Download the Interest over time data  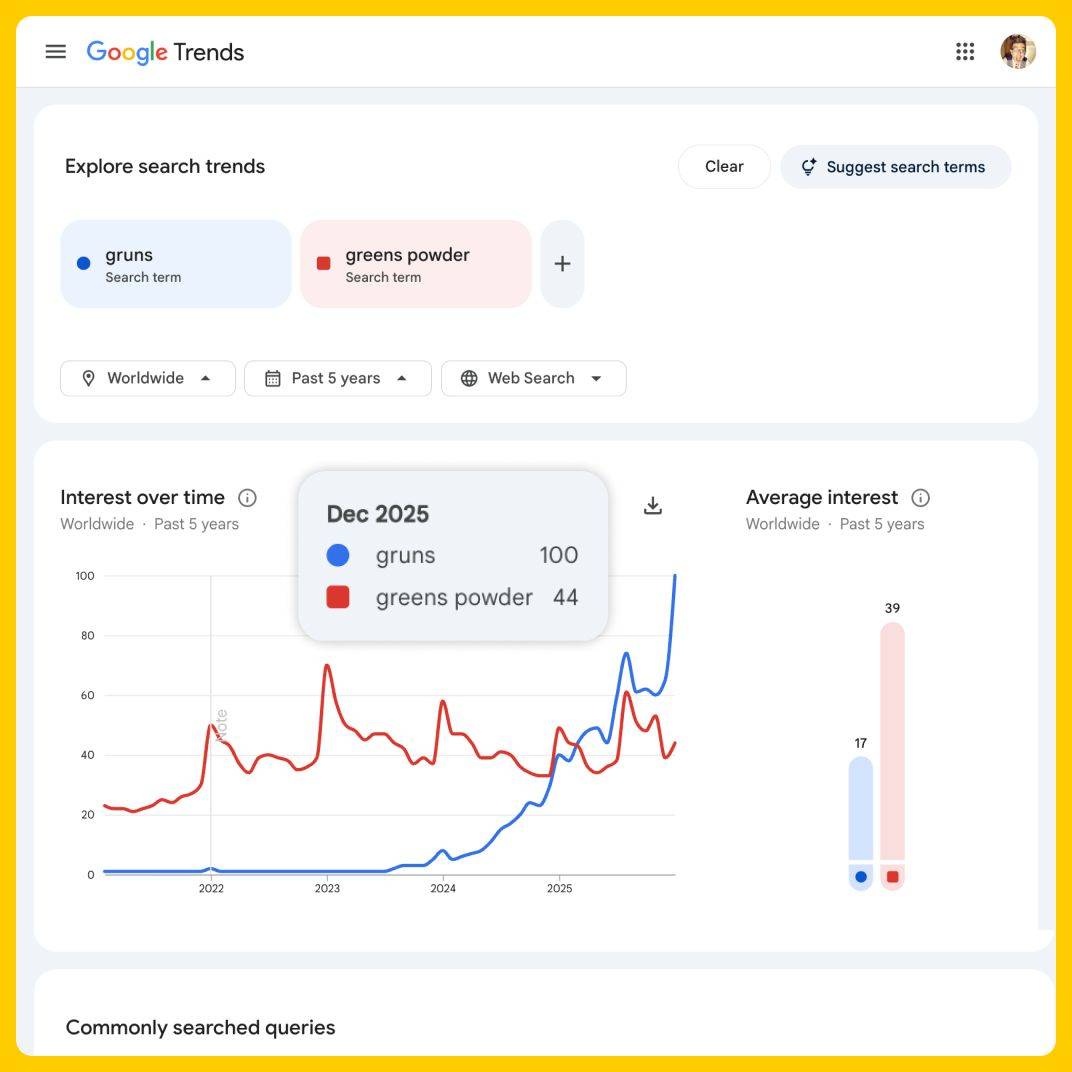[x=652, y=506]
